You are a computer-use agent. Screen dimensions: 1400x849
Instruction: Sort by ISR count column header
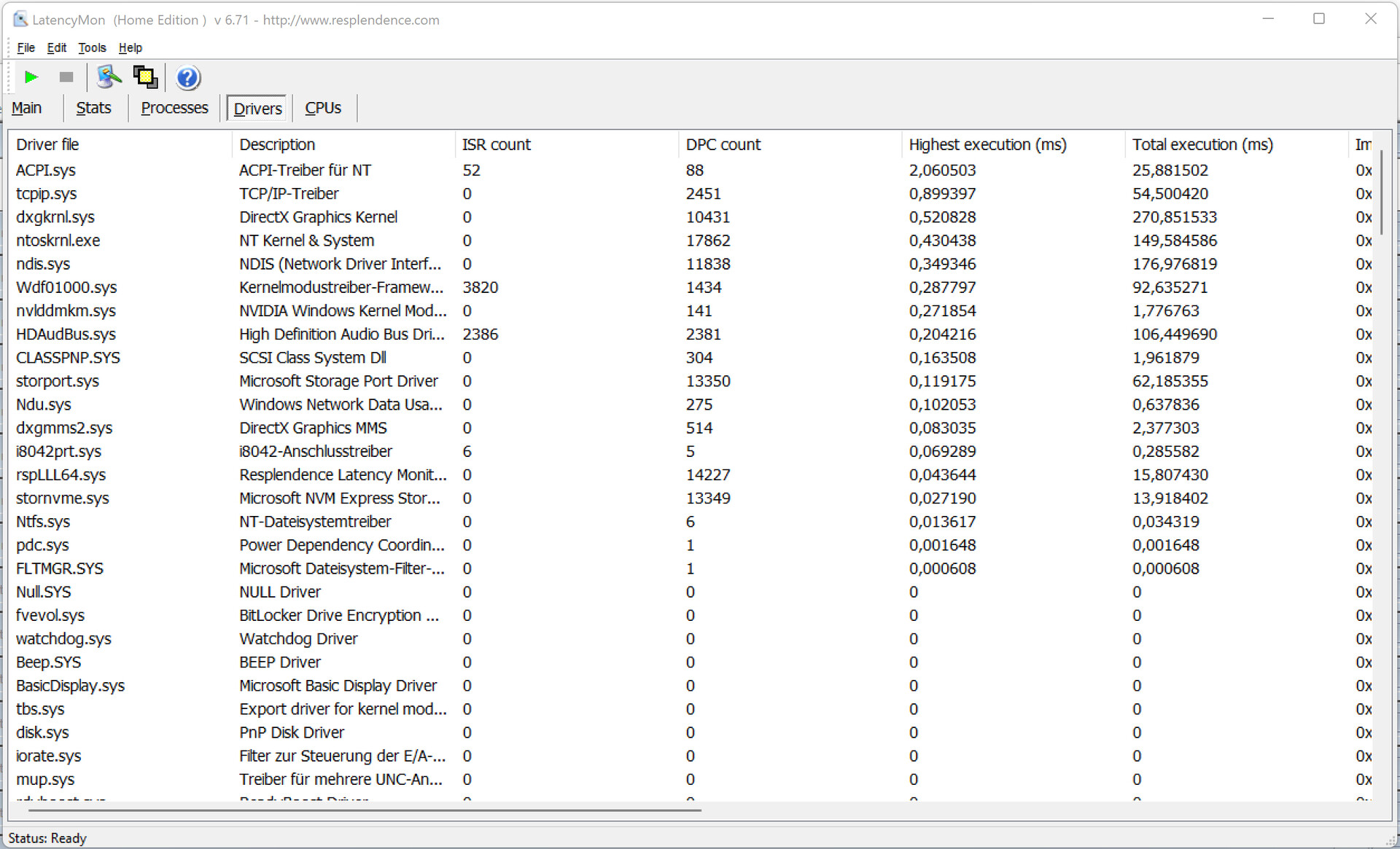coord(496,144)
